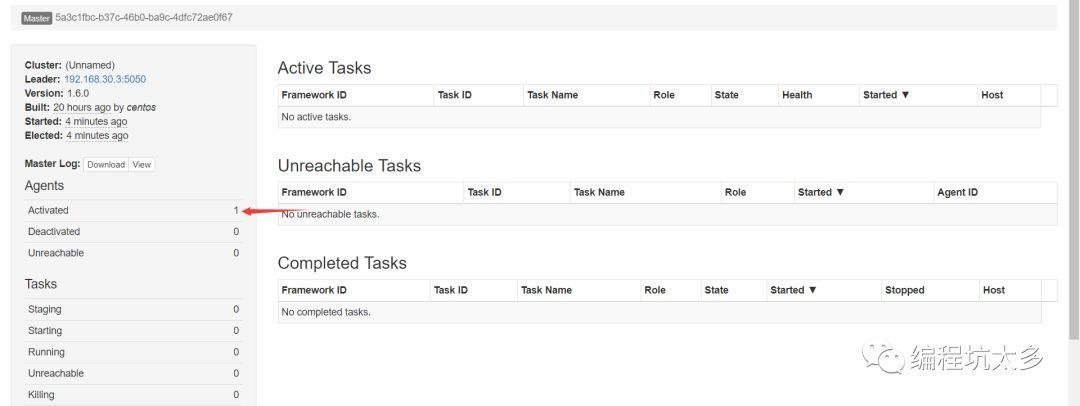The width and height of the screenshot is (1080, 406).
Task: Sort Active Tasks by Started column
Action: click(x=885, y=95)
